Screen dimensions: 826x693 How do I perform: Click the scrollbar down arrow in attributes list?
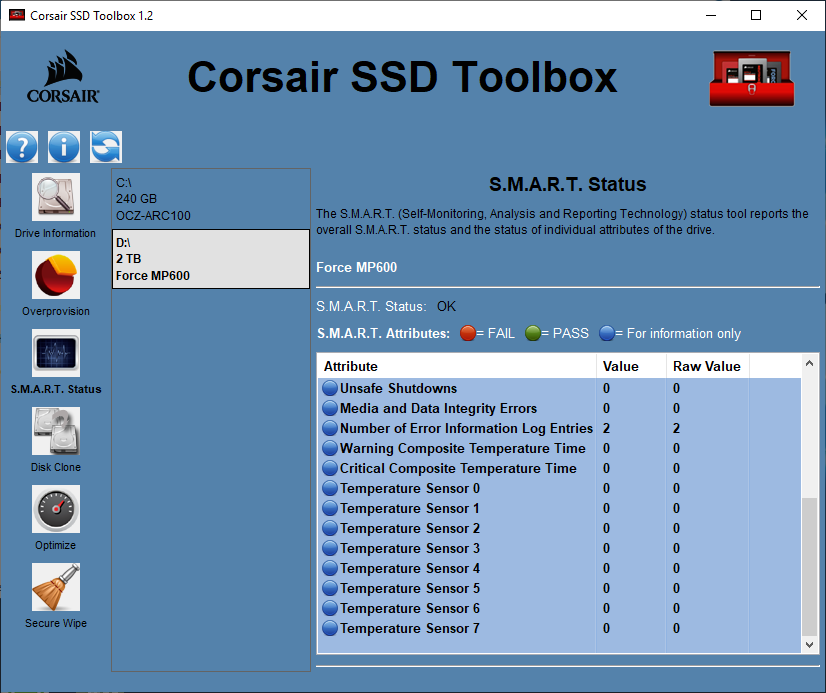coord(809,644)
